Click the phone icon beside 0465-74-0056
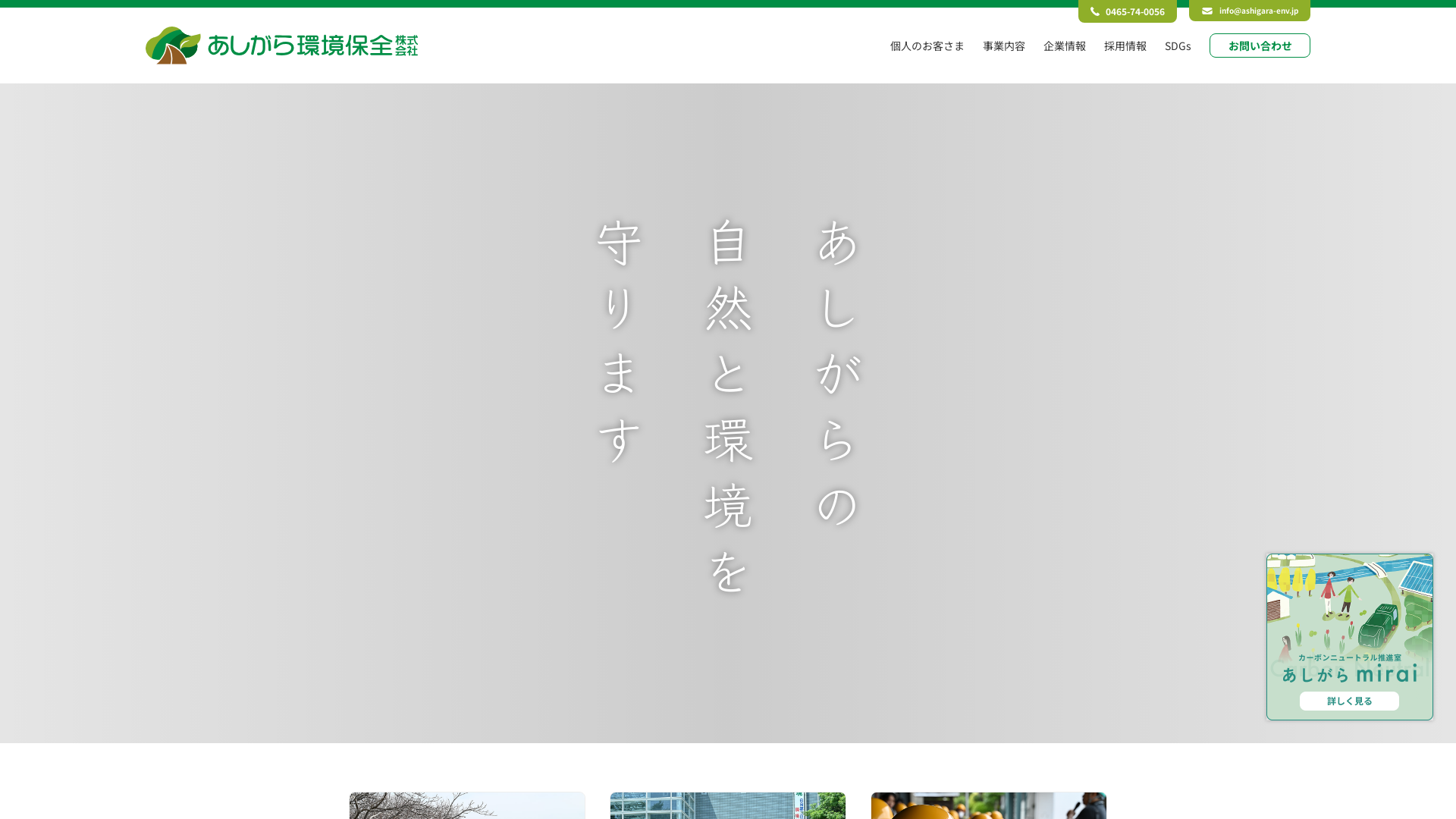Image resolution: width=1456 pixels, height=819 pixels. click(1094, 11)
